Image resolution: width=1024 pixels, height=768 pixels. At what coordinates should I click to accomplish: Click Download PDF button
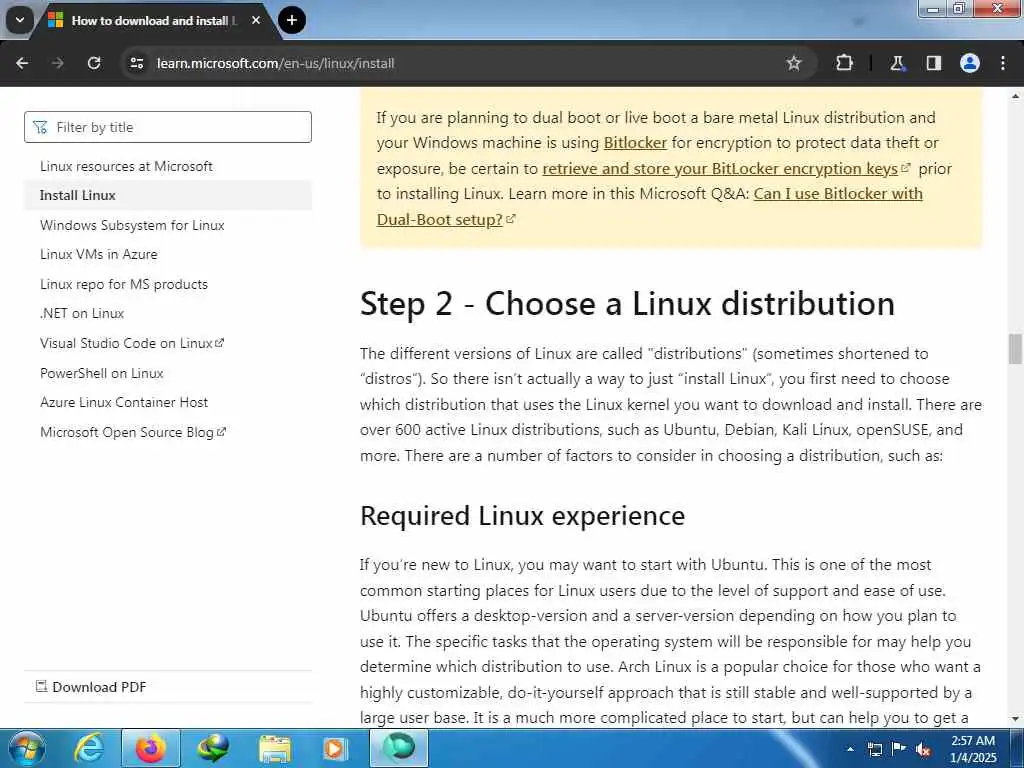click(x=91, y=686)
